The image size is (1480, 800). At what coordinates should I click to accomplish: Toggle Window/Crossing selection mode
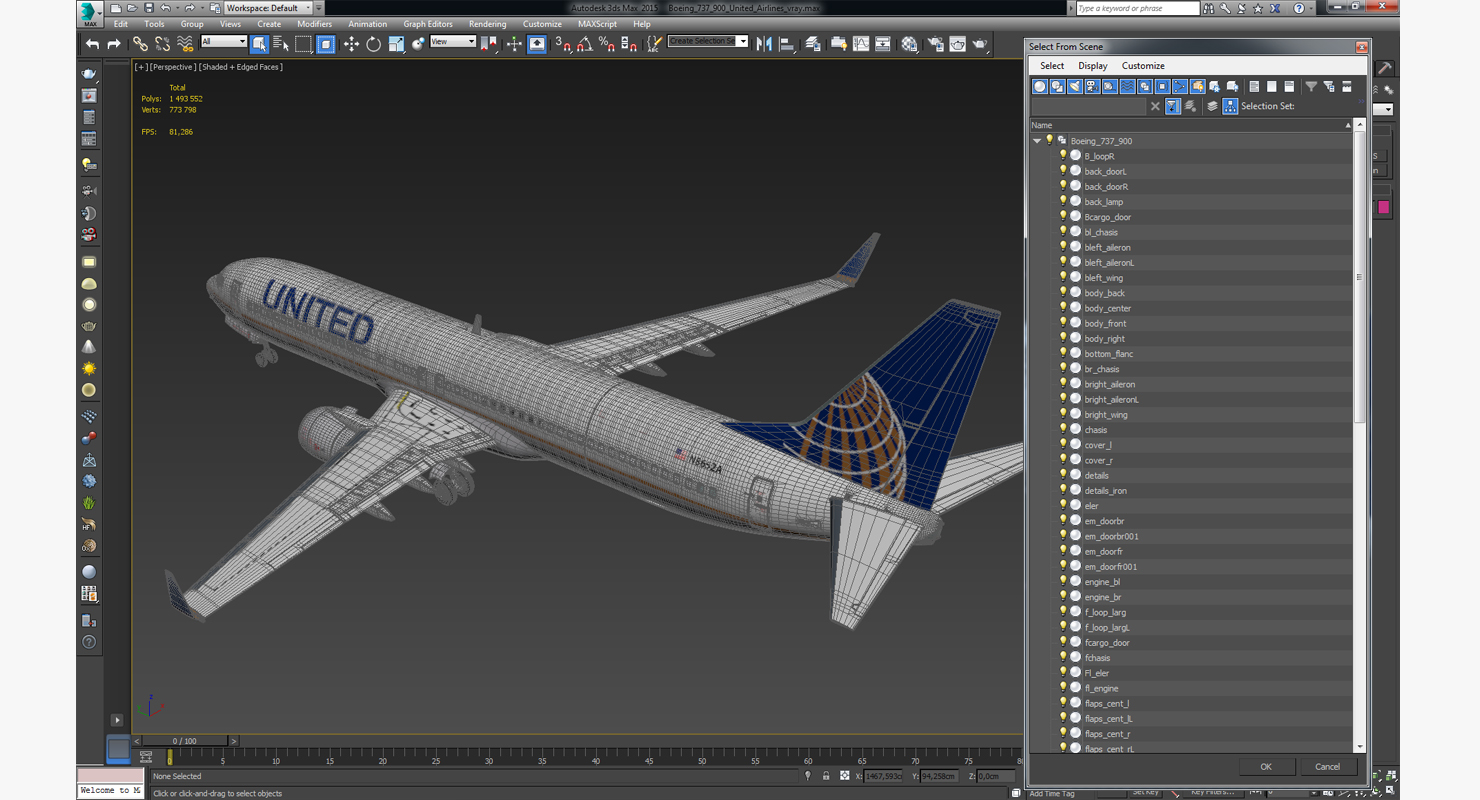pyautogui.click(x=326, y=44)
